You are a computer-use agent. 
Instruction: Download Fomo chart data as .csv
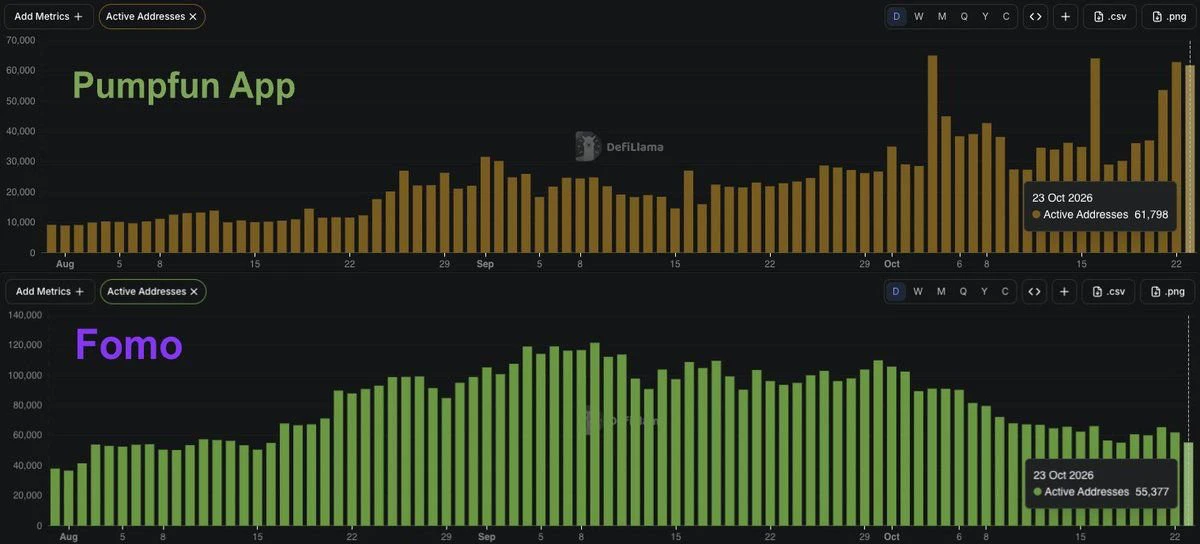(1110, 291)
